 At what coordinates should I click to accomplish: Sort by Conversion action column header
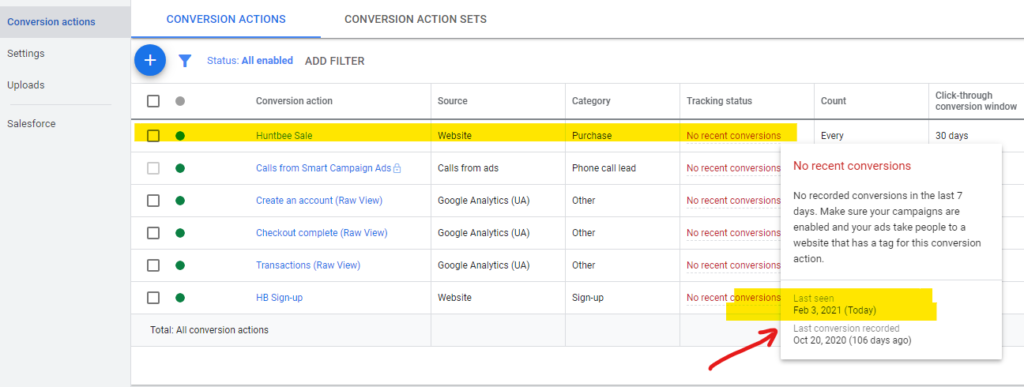click(294, 101)
